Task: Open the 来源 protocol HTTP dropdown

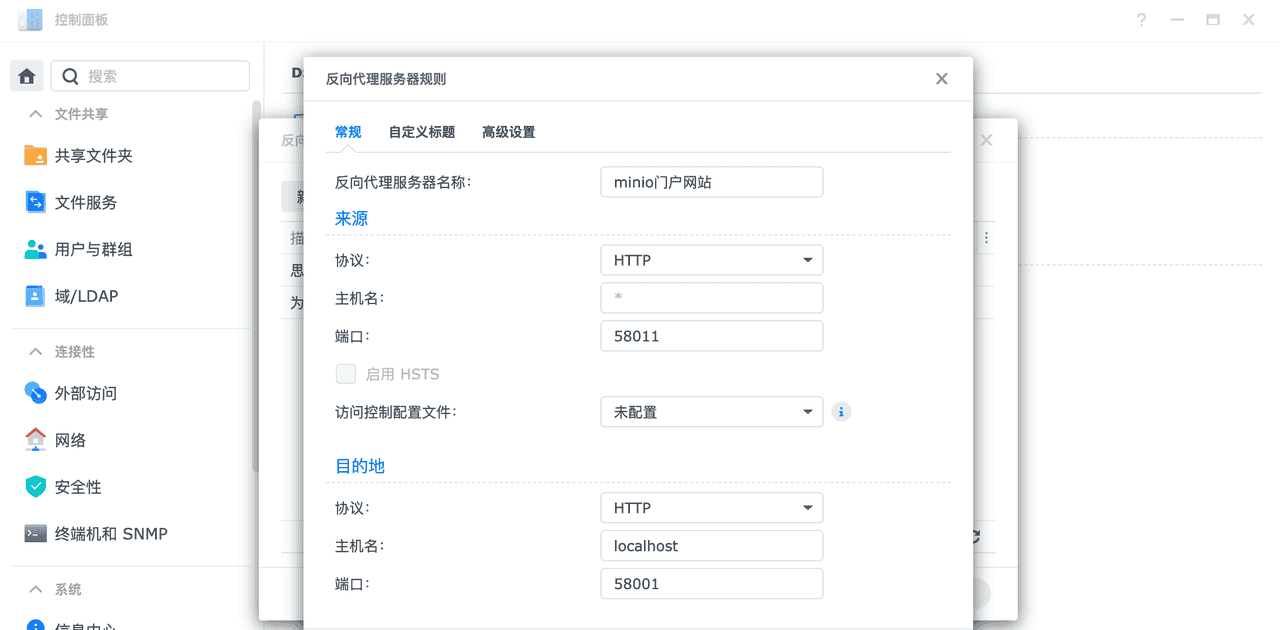Action: click(x=711, y=259)
